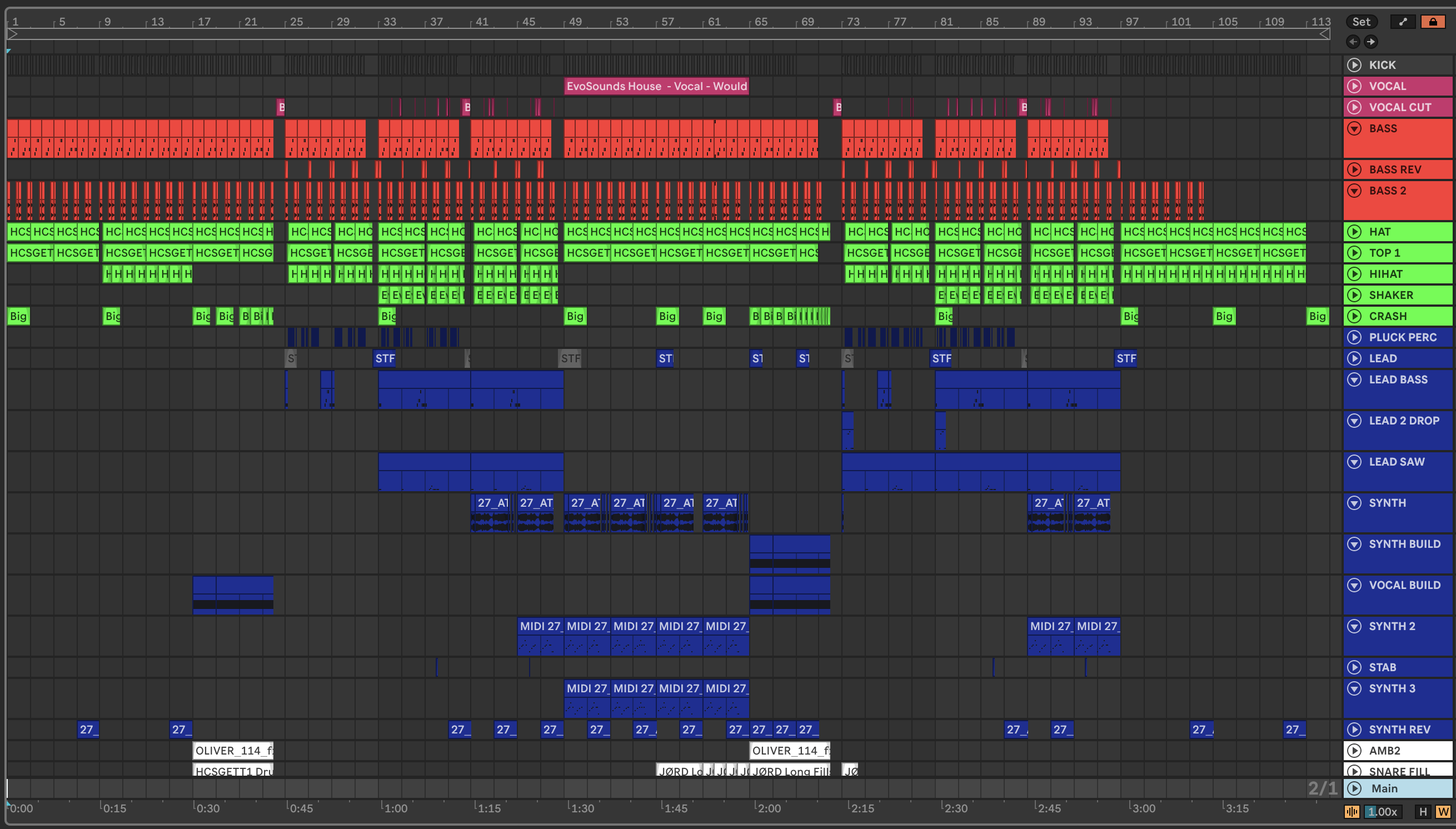This screenshot has width=1456, height=829.
Task: Toggle automation mode button
Action: pyautogui.click(x=1403, y=22)
